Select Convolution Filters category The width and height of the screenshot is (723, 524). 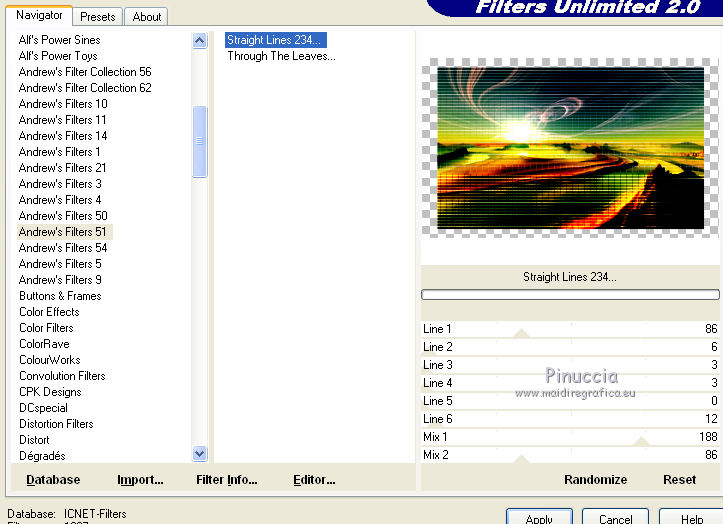coord(62,376)
